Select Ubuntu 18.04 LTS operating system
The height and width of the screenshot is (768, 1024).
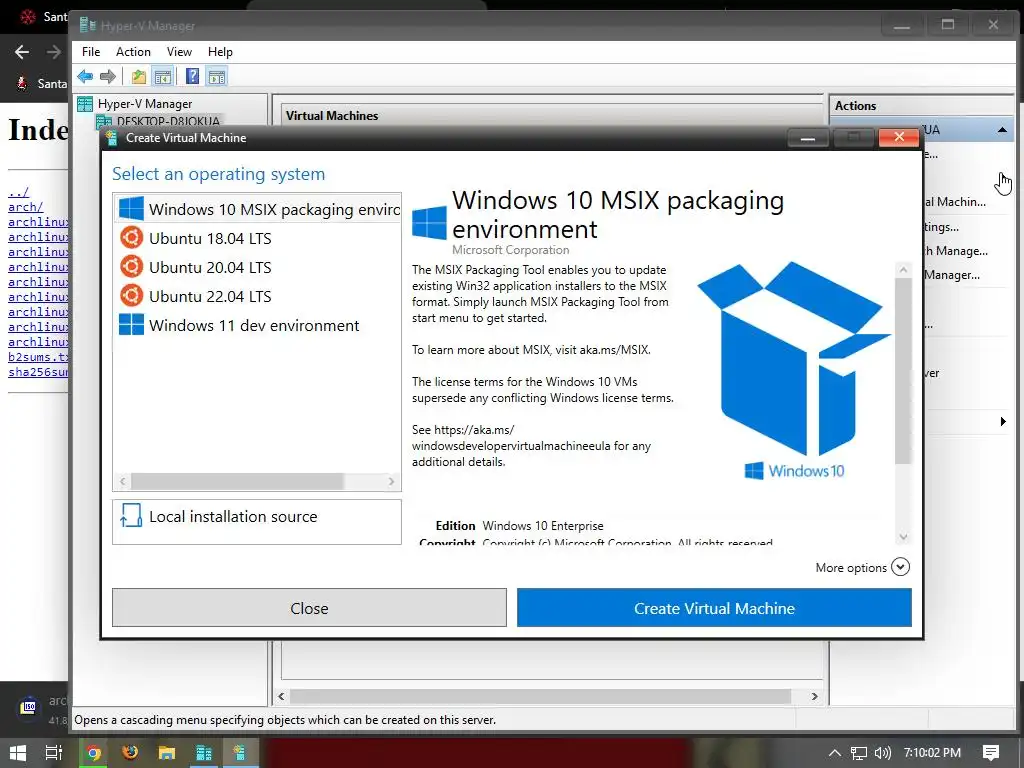tap(257, 238)
